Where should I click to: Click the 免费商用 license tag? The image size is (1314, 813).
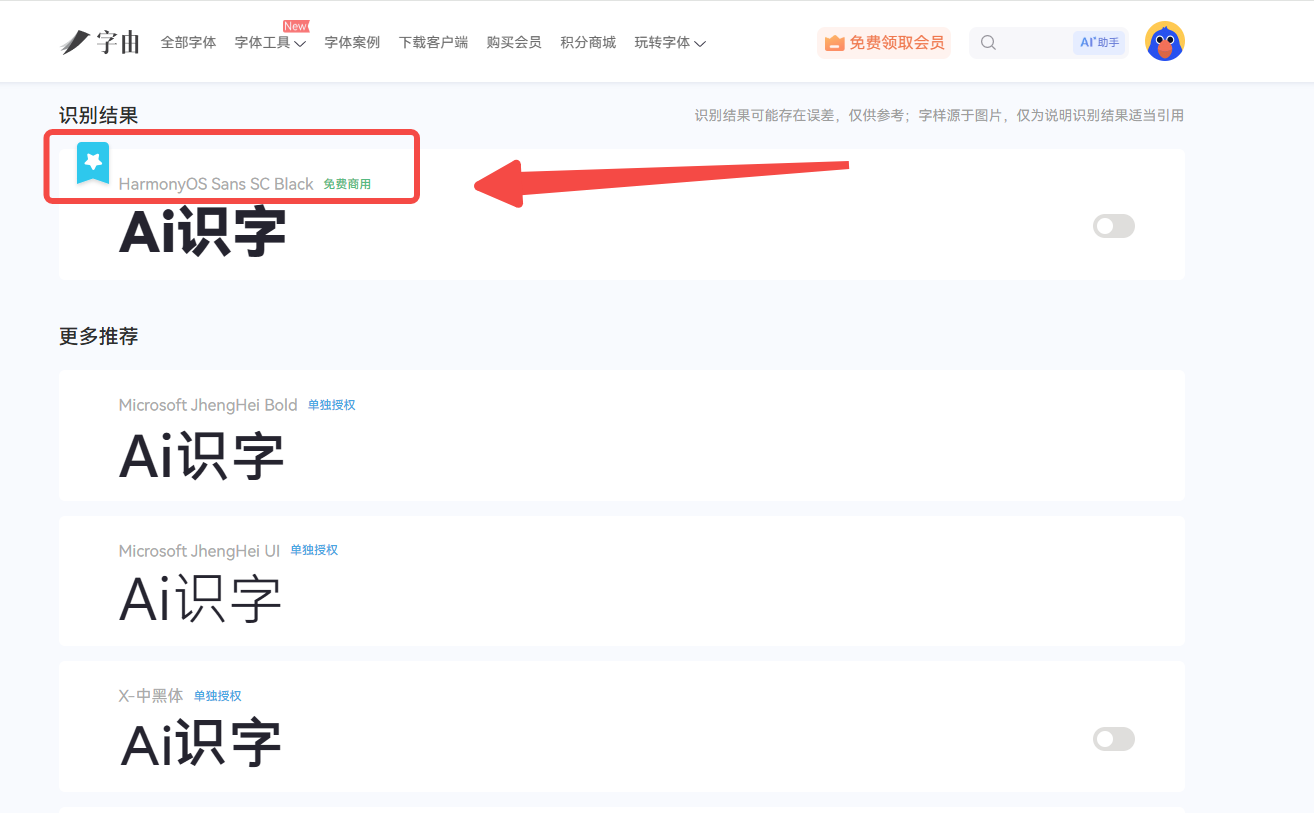(347, 184)
